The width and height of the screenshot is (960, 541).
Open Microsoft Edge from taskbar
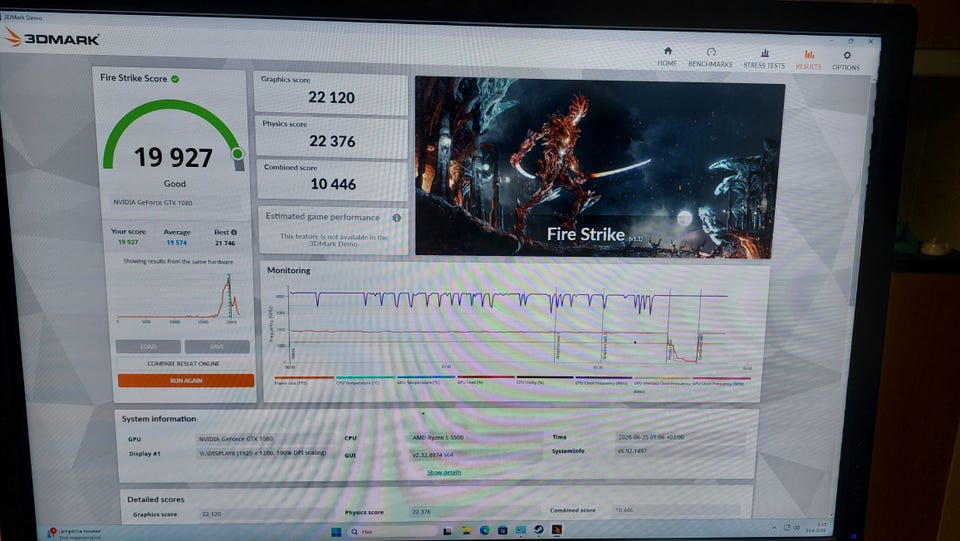coord(484,530)
